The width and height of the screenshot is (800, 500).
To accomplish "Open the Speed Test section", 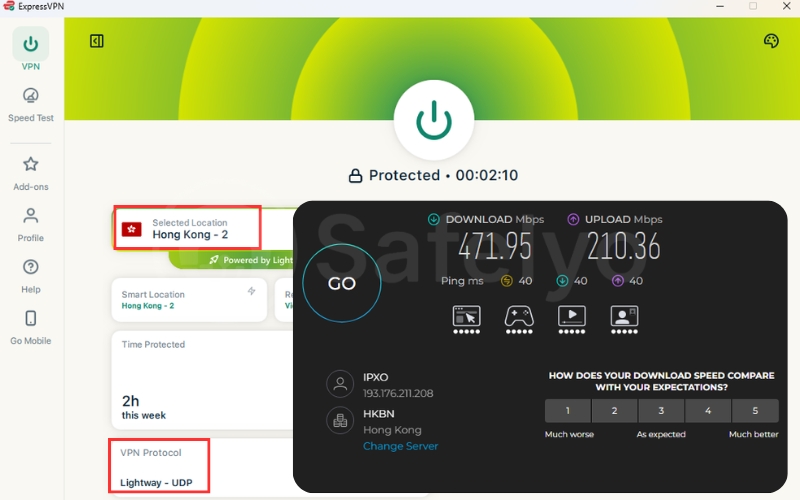I will (31, 105).
